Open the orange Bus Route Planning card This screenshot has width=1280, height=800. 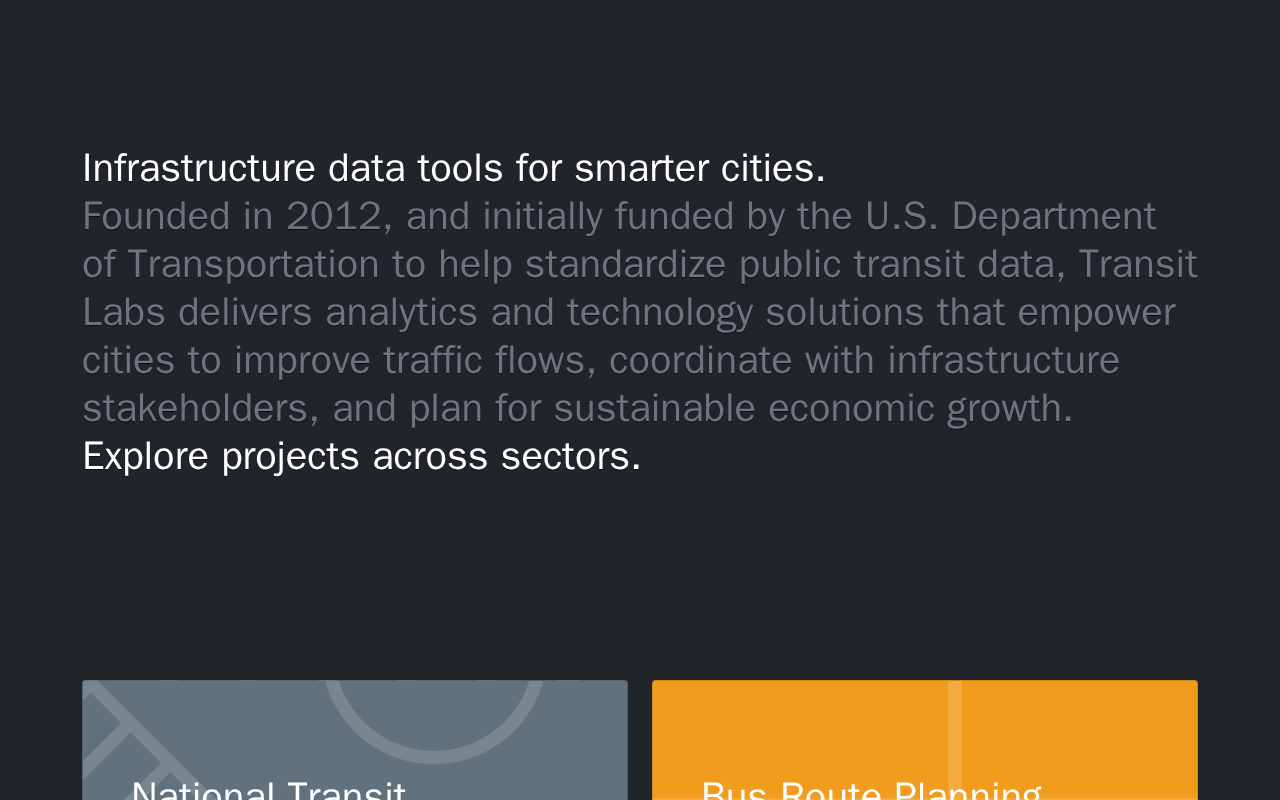click(x=925, y=740)
